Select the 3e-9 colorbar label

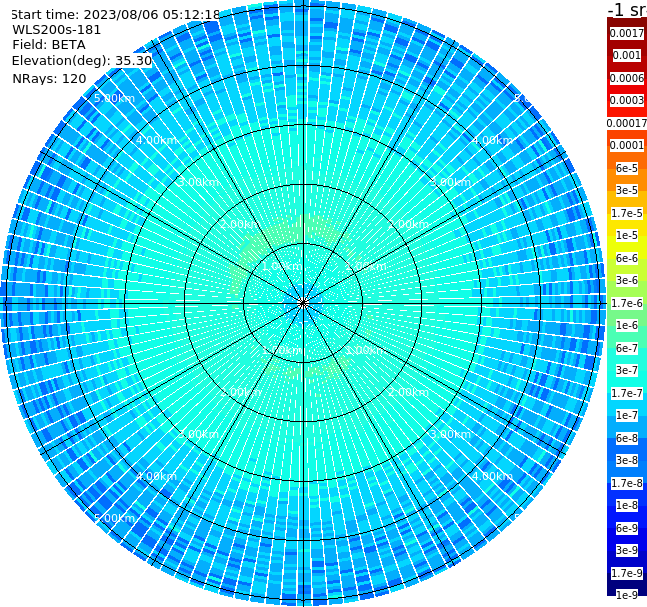627,550
